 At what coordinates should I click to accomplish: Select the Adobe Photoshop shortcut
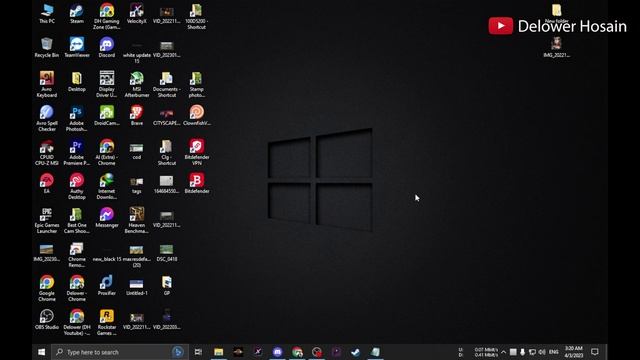tap(77, 118)
